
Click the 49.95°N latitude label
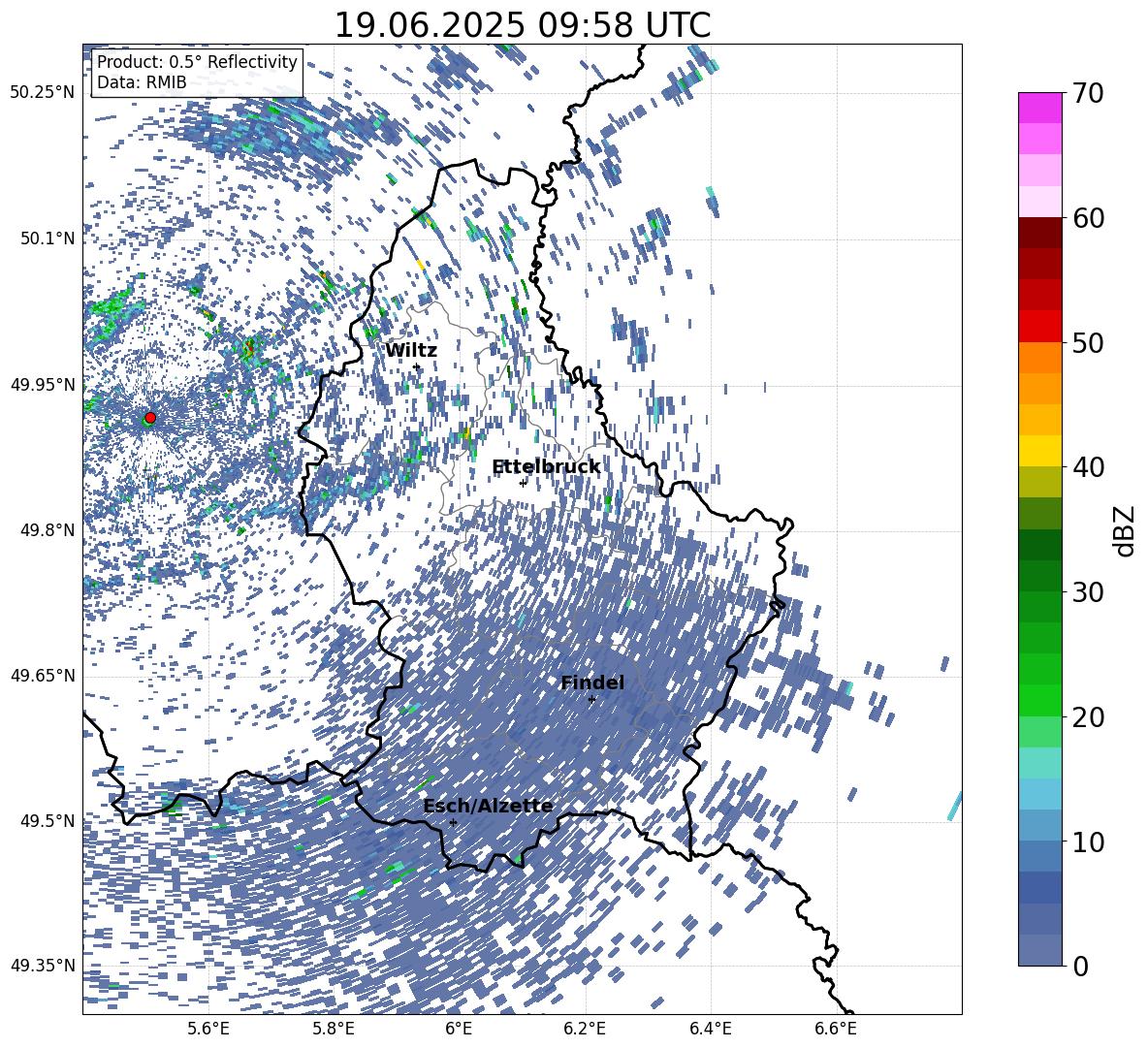tap(42, 384)
